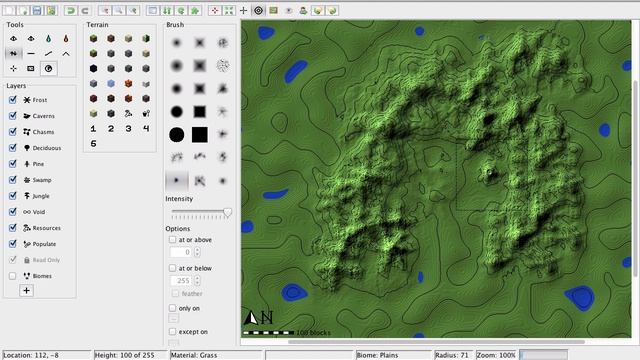This screenshot has height=360, width=640.
Task: Enable the "except on" option
Action: [172, 331]
